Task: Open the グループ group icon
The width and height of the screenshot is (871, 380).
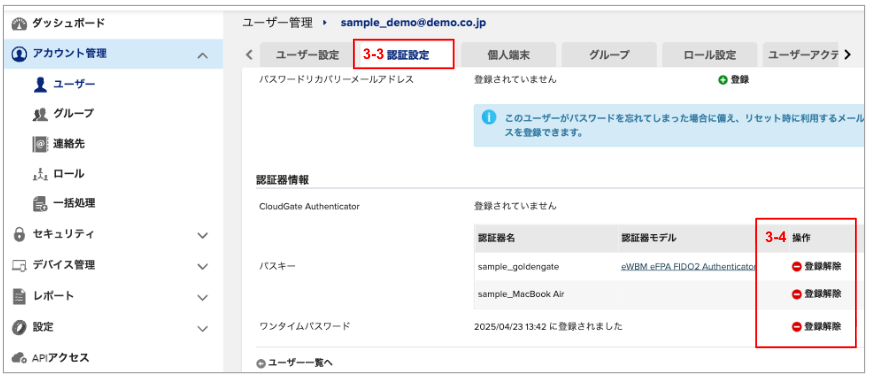Action: pyautogui.click(x=40, y=114)
